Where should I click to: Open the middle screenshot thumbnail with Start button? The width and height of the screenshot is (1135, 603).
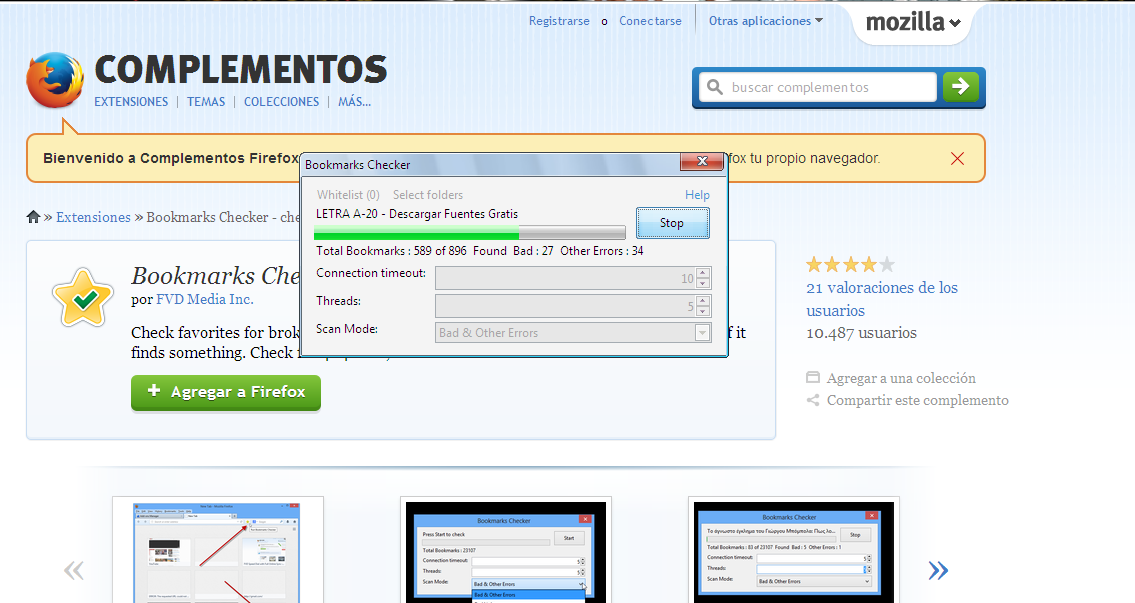coord(506,552)
